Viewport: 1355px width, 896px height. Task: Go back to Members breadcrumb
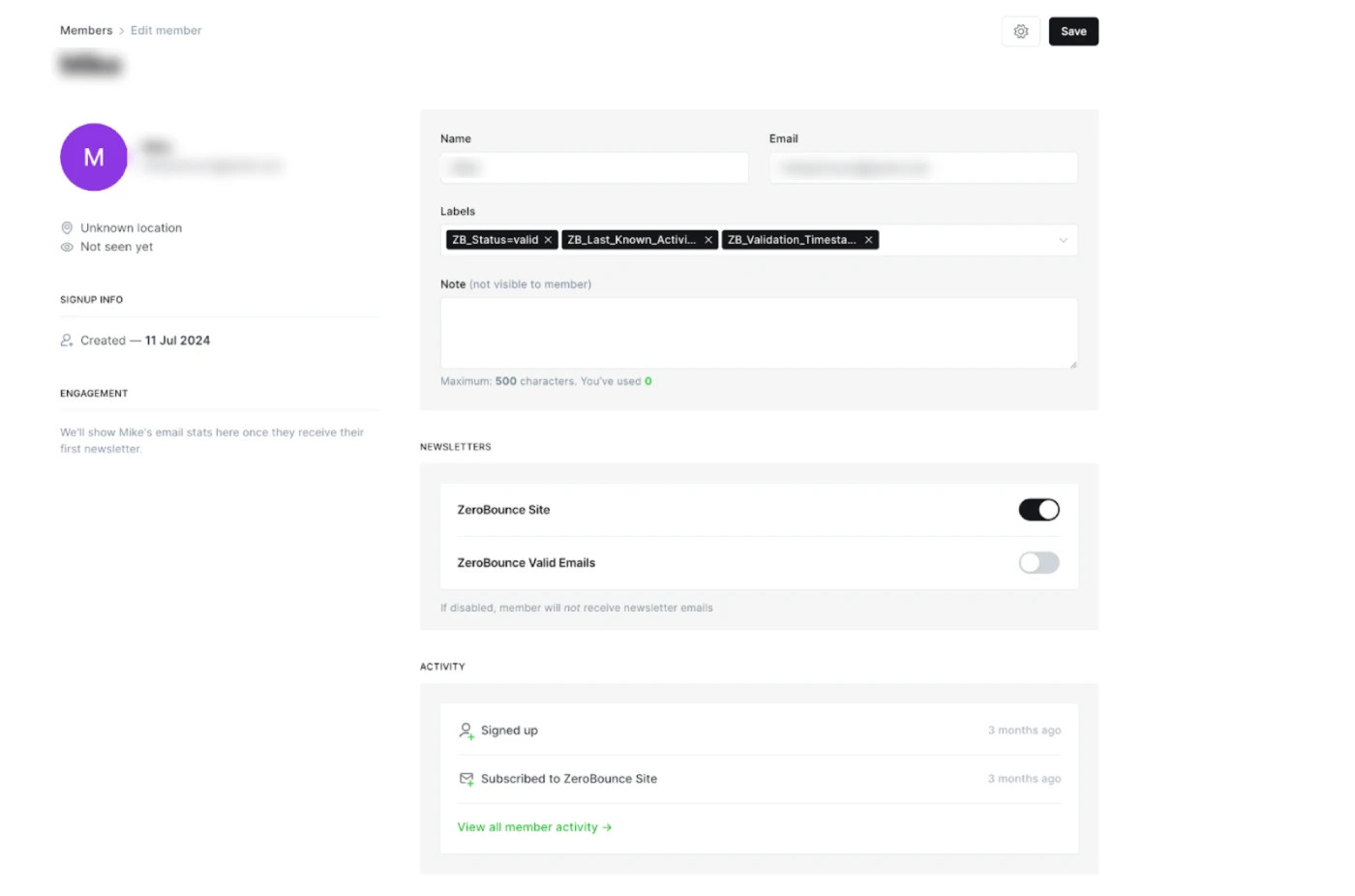(86, 31)
